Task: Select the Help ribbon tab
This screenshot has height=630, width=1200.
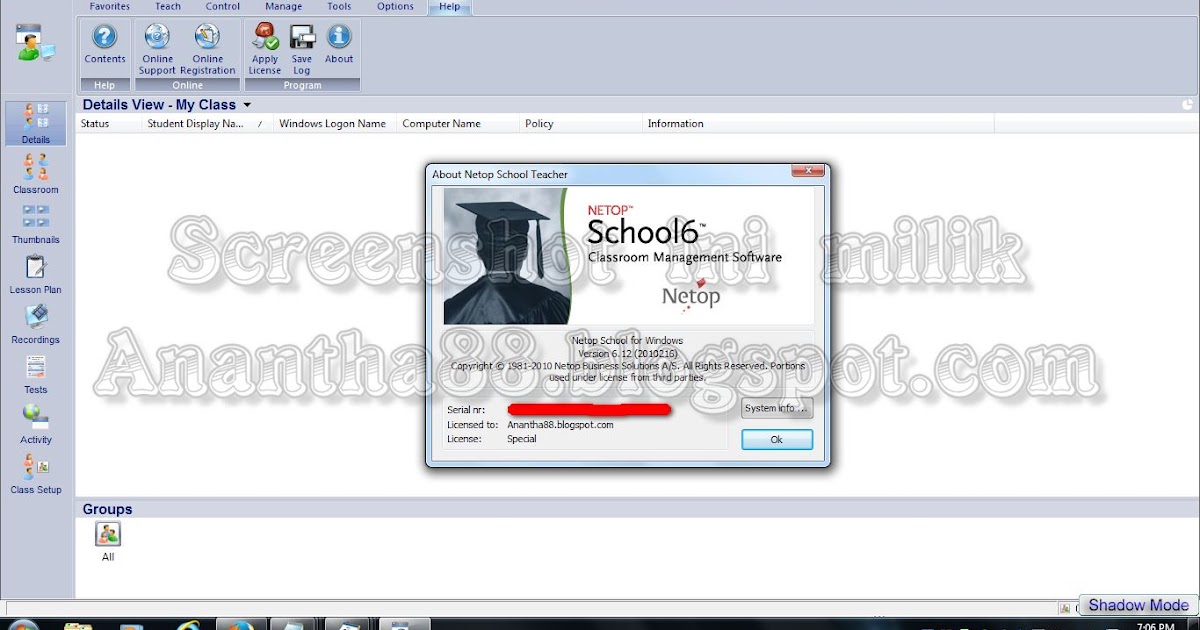Action: tap(450, 6)
